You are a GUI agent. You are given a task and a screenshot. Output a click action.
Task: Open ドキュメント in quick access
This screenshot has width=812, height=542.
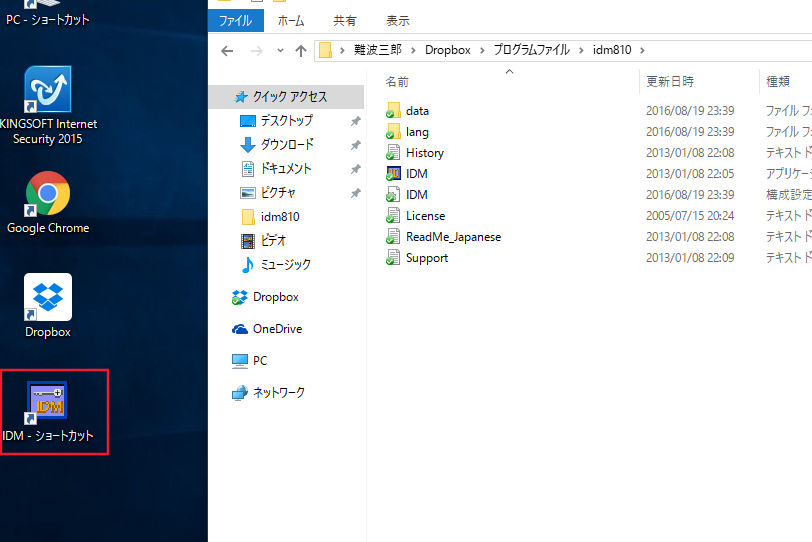coord(286,168)
